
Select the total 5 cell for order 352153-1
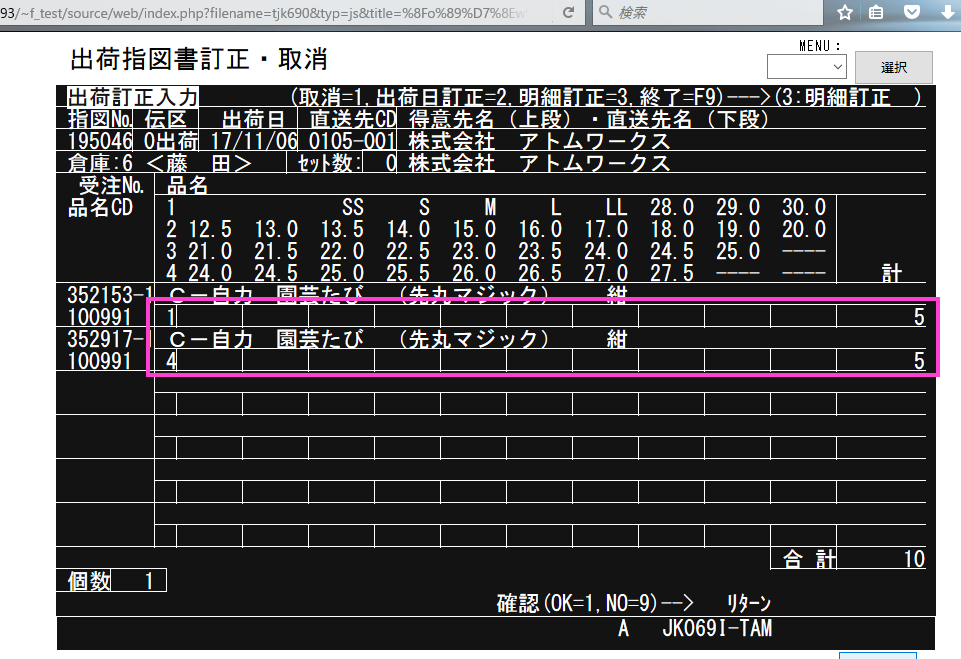click(882, 318)
